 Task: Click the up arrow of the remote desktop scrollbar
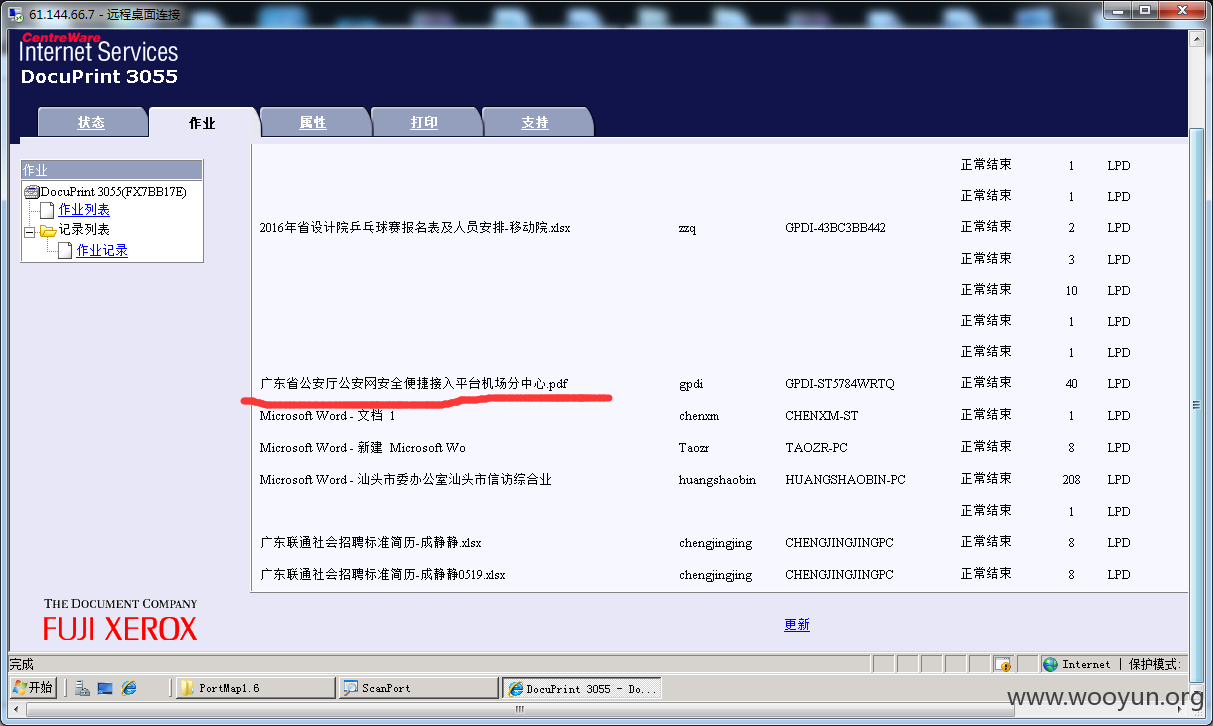1197,38
